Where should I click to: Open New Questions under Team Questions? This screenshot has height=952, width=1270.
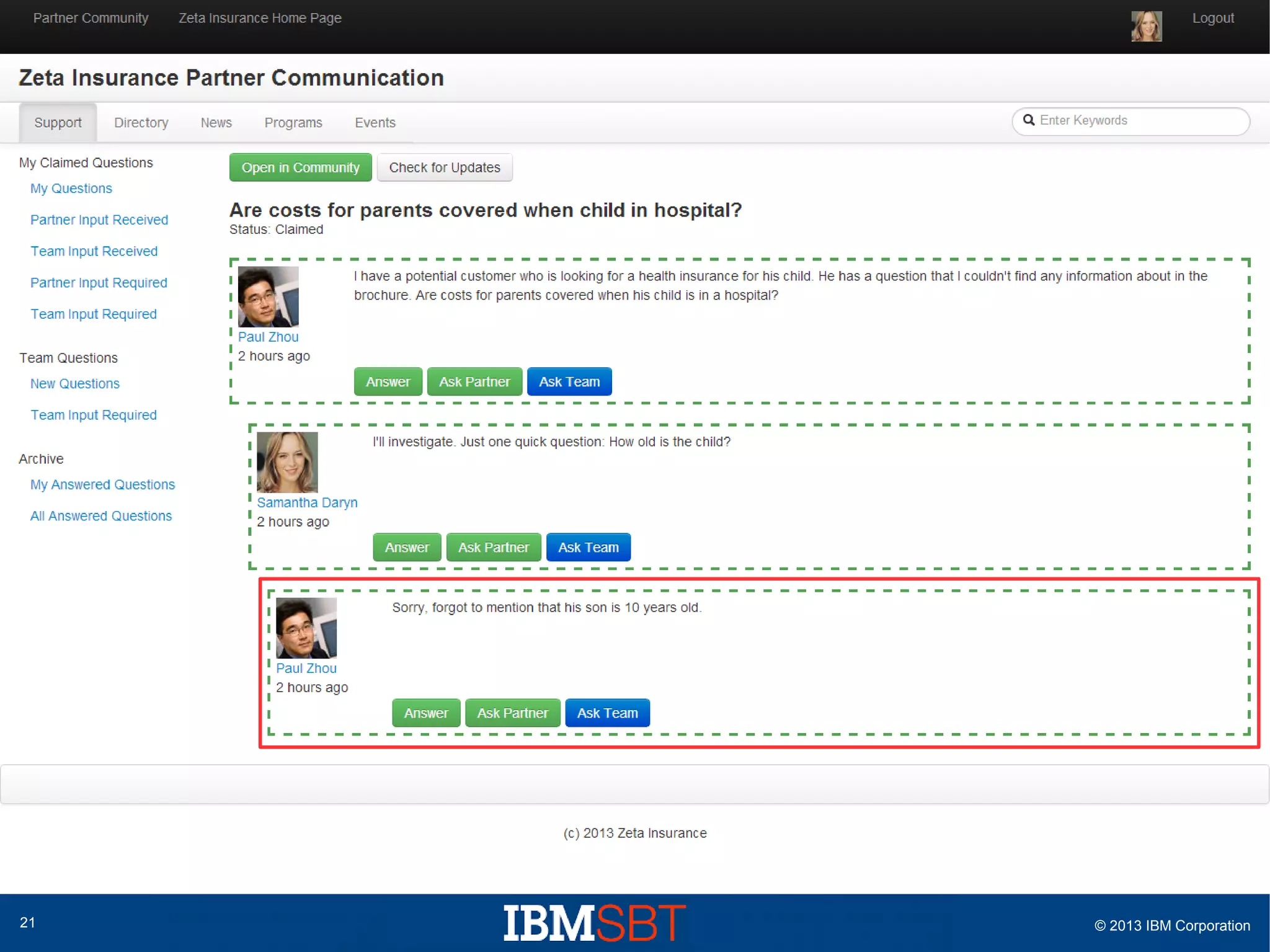click(75, 383)
